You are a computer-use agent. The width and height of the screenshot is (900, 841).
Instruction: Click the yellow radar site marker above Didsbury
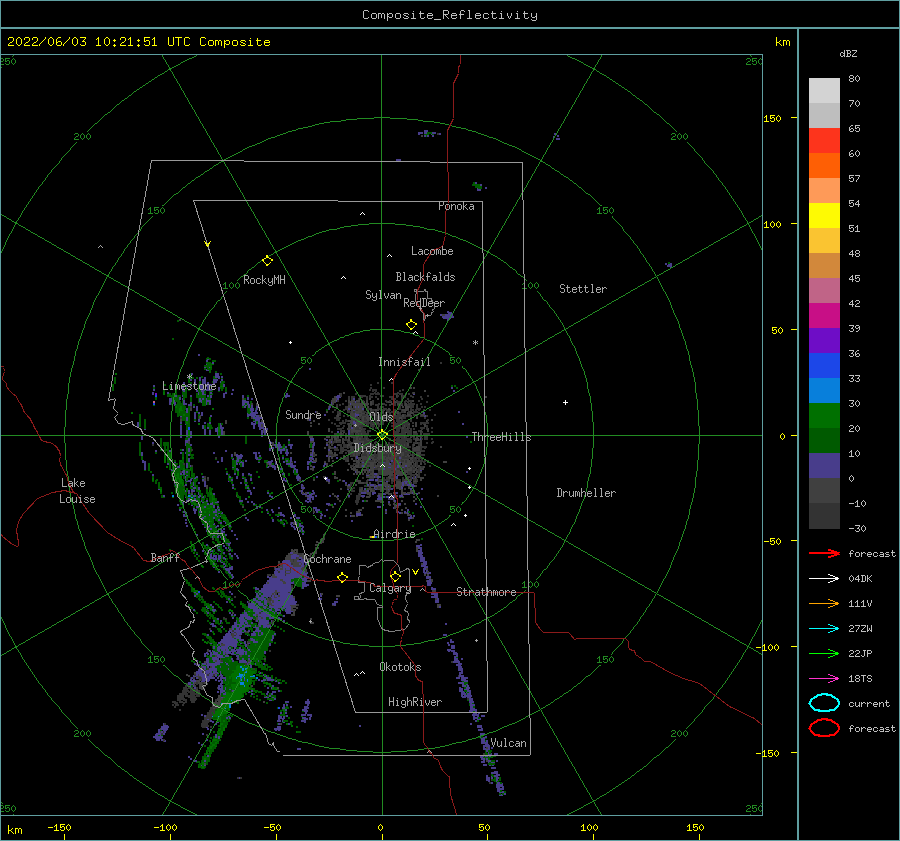click(382, 435)
